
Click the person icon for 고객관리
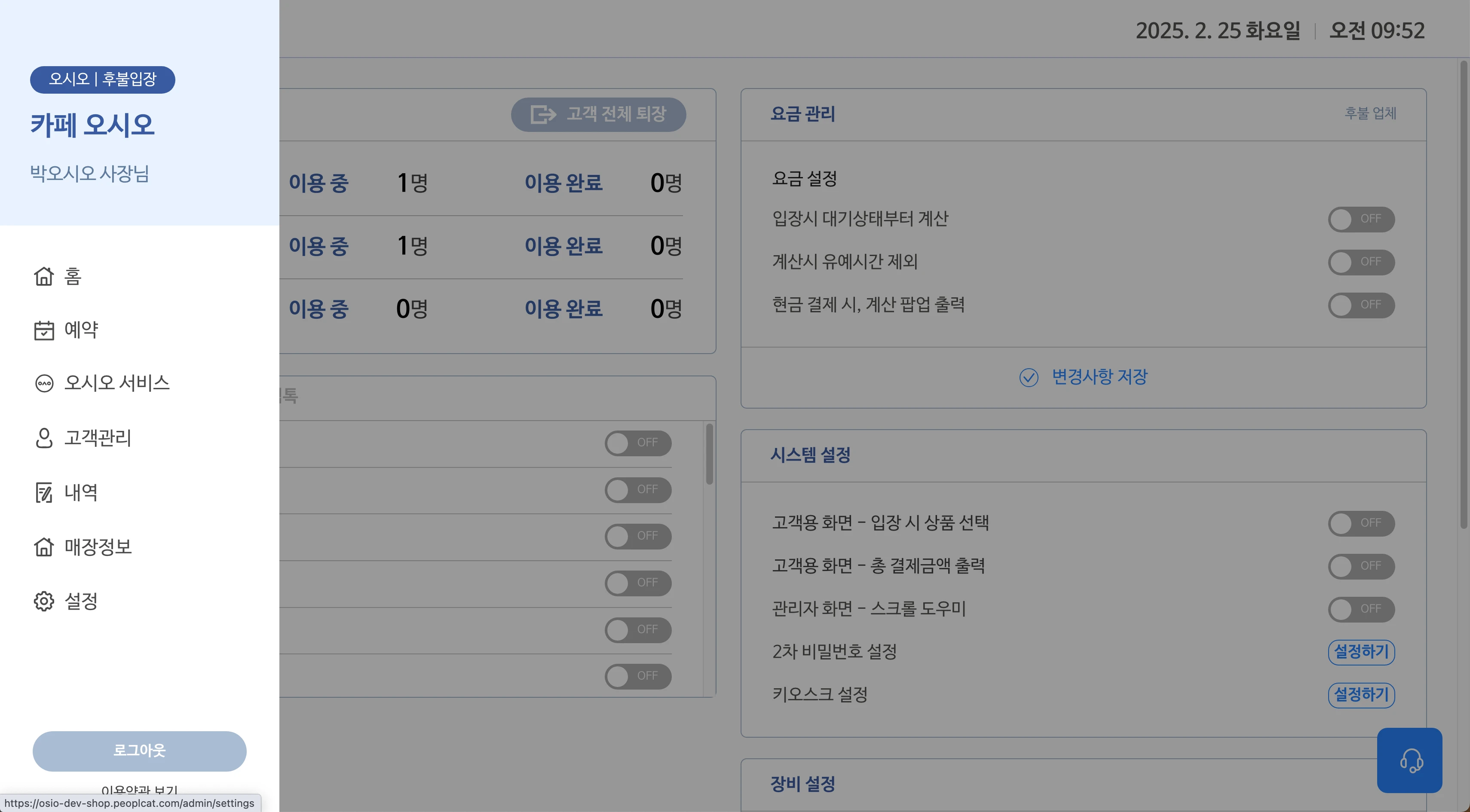(x=44, y=438)
